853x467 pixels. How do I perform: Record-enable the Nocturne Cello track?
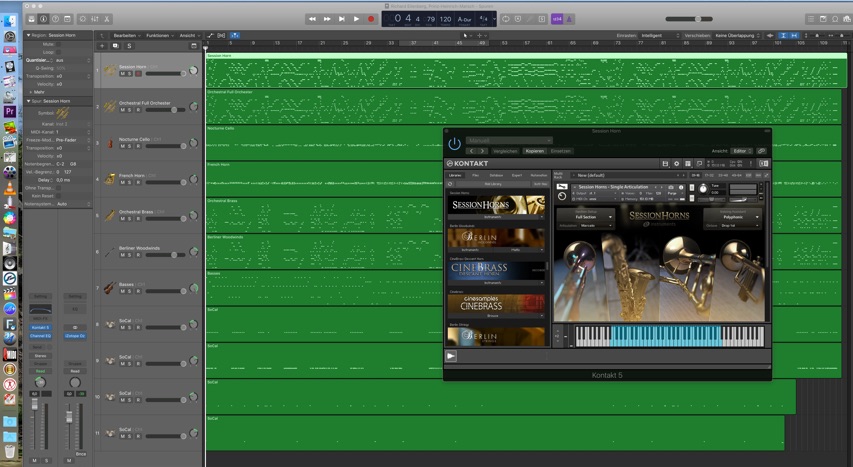(x=138, y=146)
